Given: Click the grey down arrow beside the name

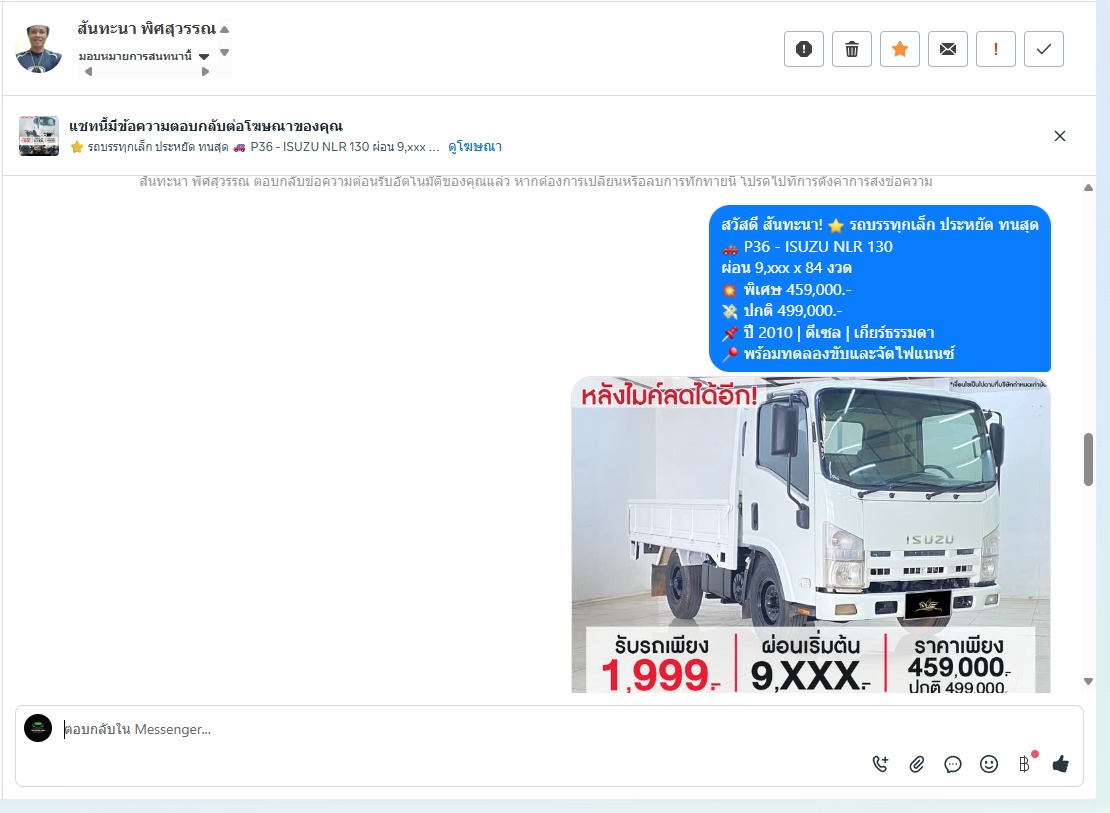Looking at the screenshot, I should click(224, 52).
